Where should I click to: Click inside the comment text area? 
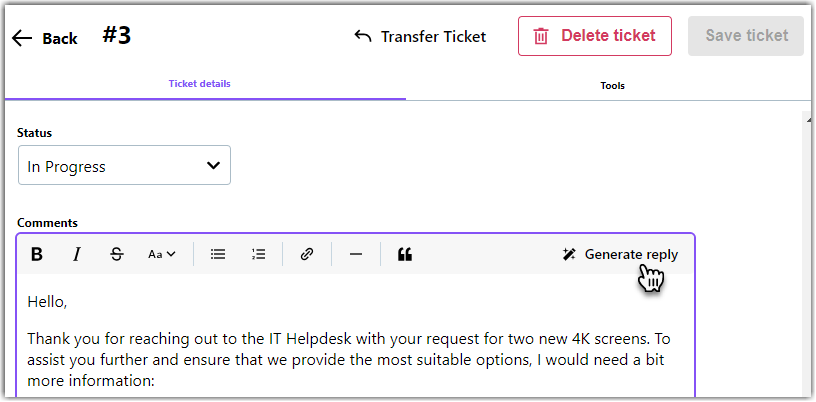[356, 336]
